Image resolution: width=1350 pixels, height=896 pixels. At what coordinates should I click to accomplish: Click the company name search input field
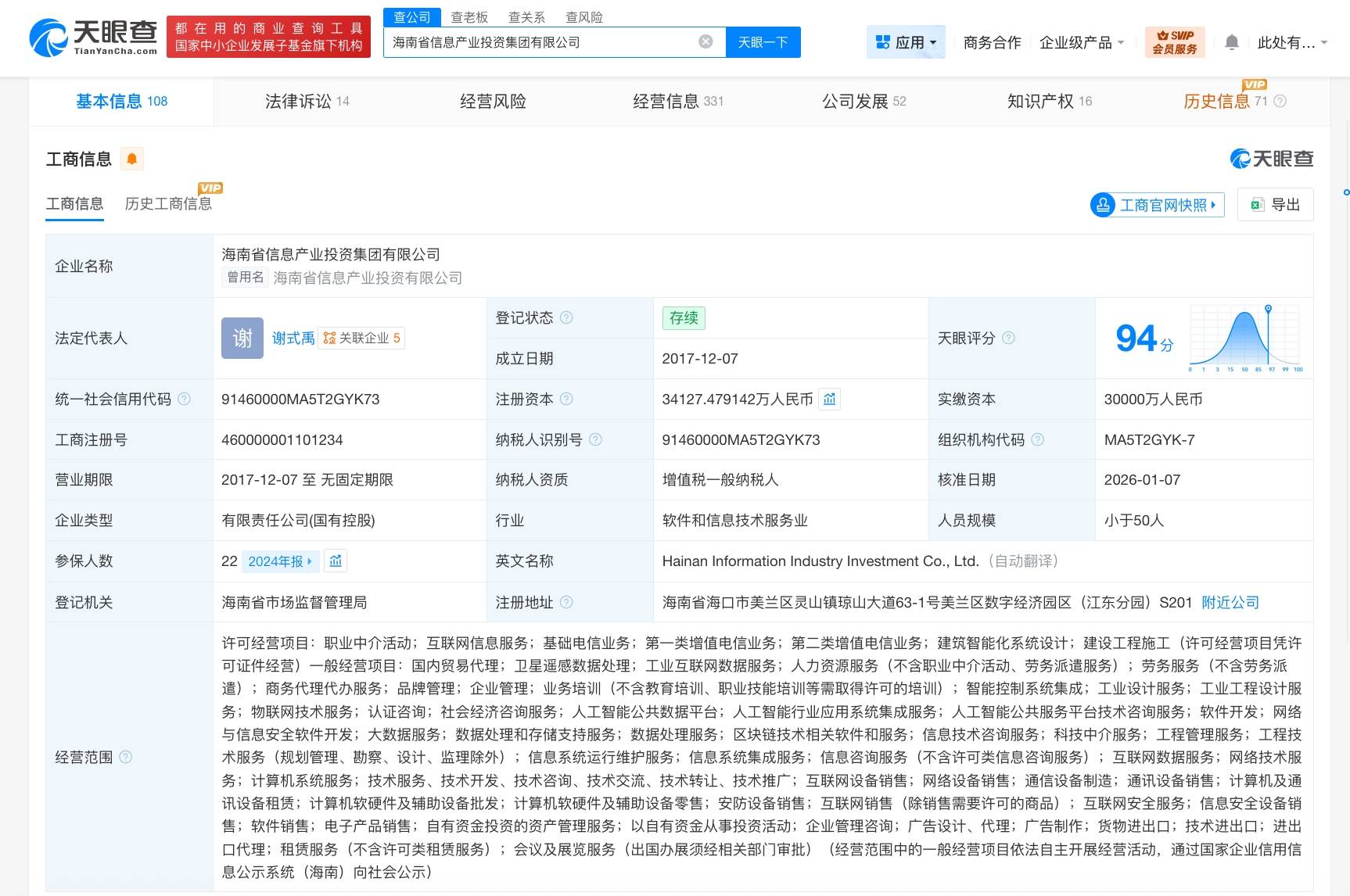(x=540, y=42)
